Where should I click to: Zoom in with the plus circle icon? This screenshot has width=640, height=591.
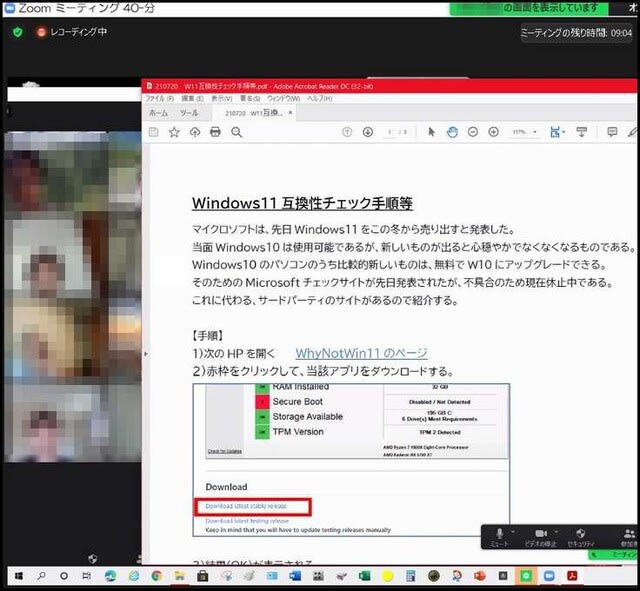click(493, 132)
